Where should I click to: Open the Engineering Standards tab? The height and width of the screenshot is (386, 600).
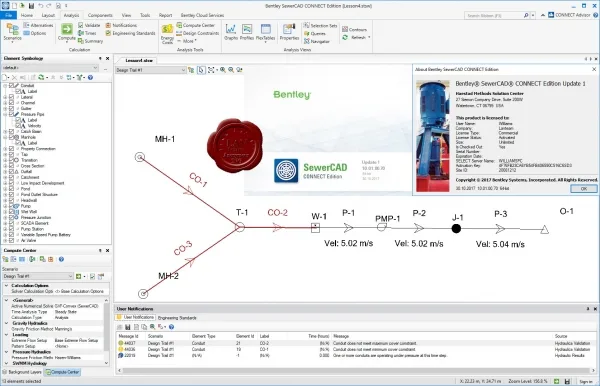click(177, 318)
